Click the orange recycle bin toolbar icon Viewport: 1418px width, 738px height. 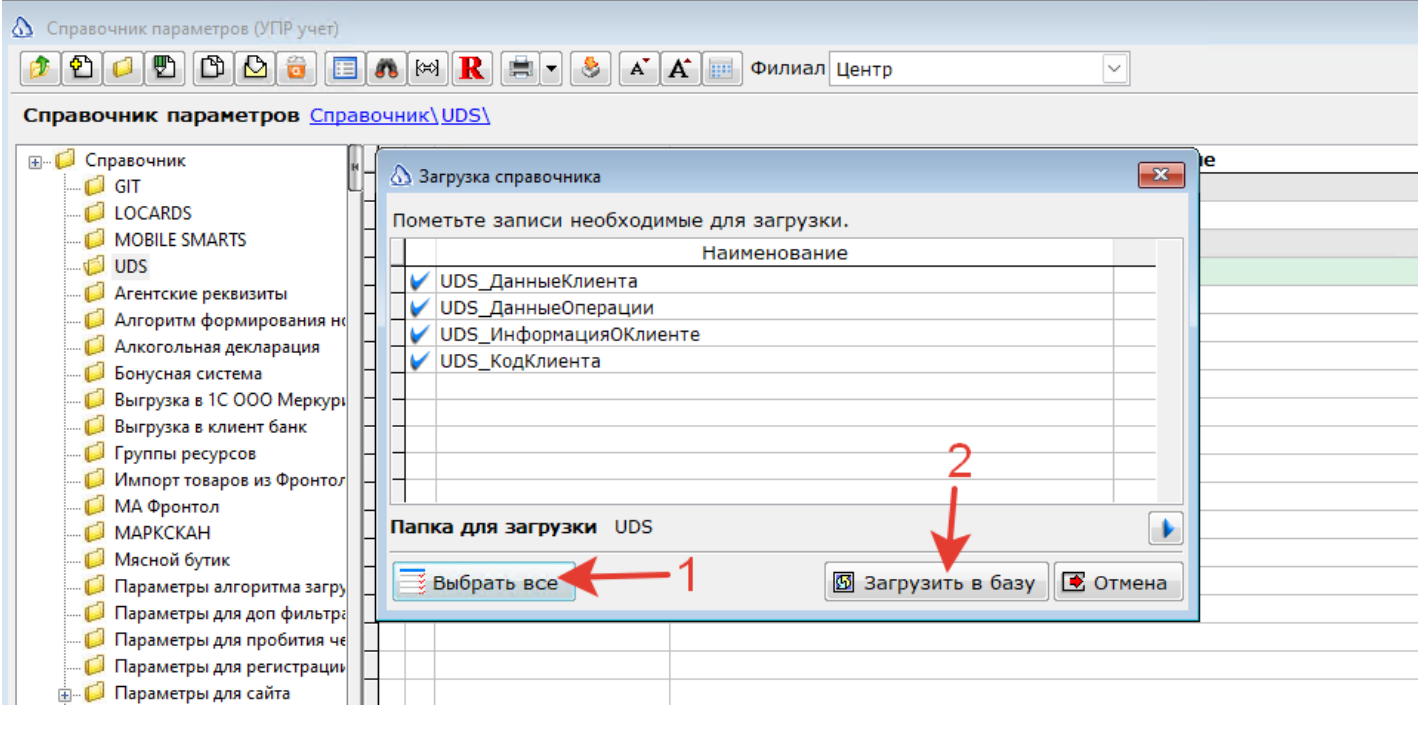point(296,69)
